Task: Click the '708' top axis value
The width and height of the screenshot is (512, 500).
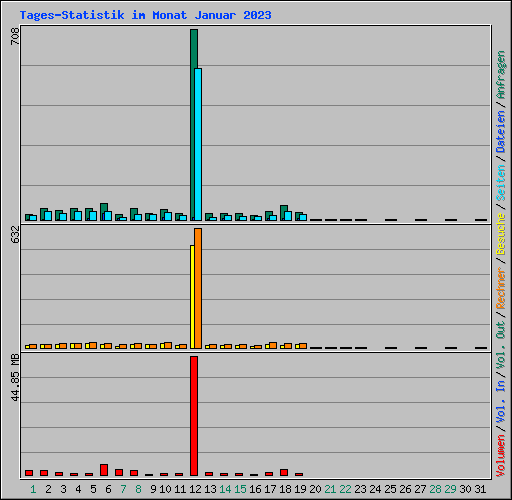Action: coord(15,36)
